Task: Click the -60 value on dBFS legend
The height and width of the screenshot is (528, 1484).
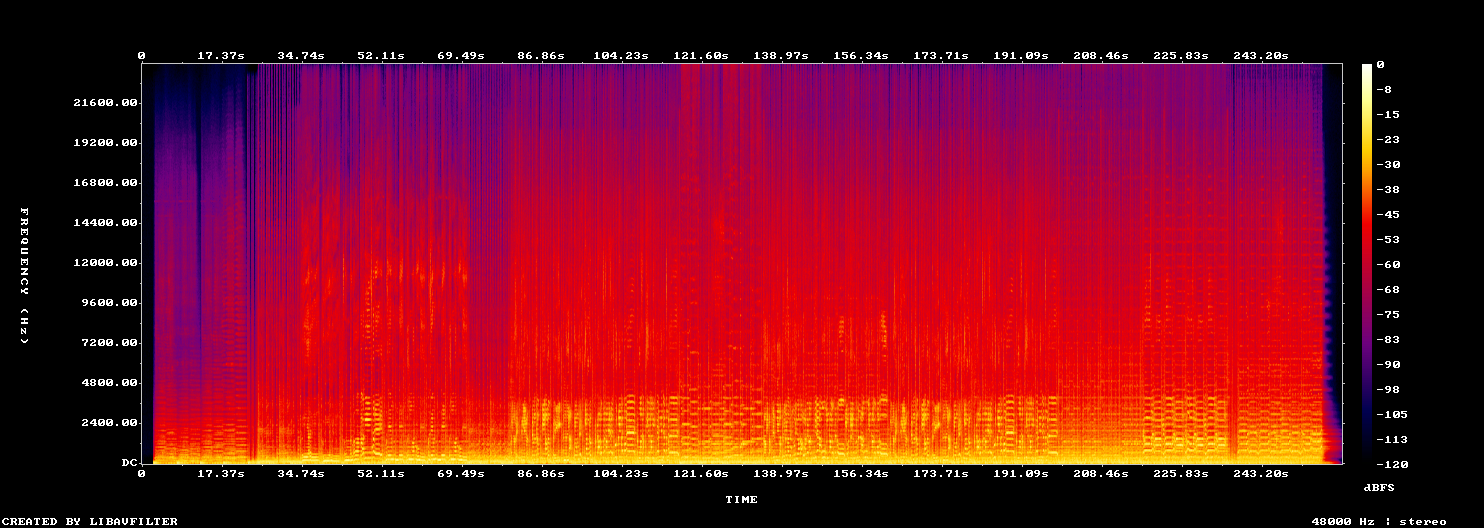Action: (1384, 264)
